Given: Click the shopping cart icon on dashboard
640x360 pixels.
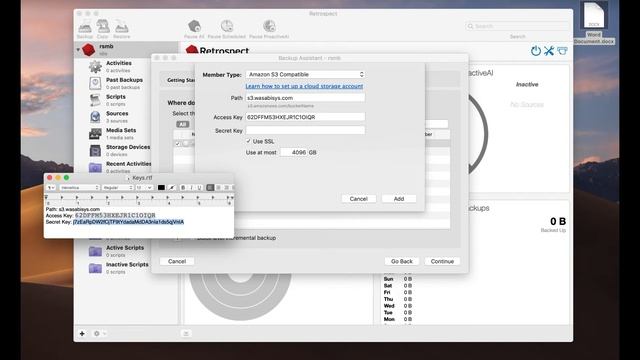Looking at the screenshot, I should pos(562,51).
